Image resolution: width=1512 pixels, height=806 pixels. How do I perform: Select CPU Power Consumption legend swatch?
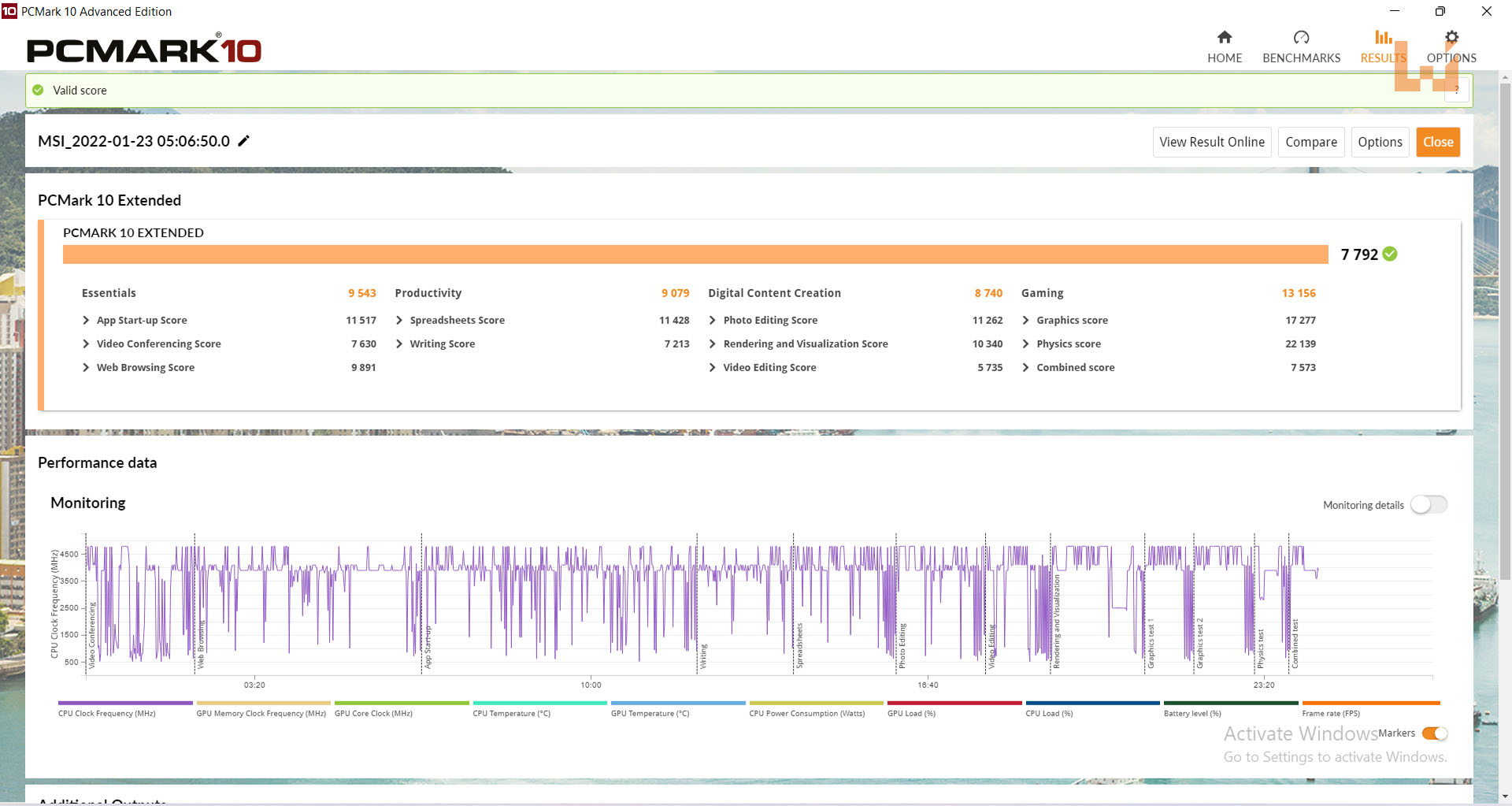click(x=817, y=703)
